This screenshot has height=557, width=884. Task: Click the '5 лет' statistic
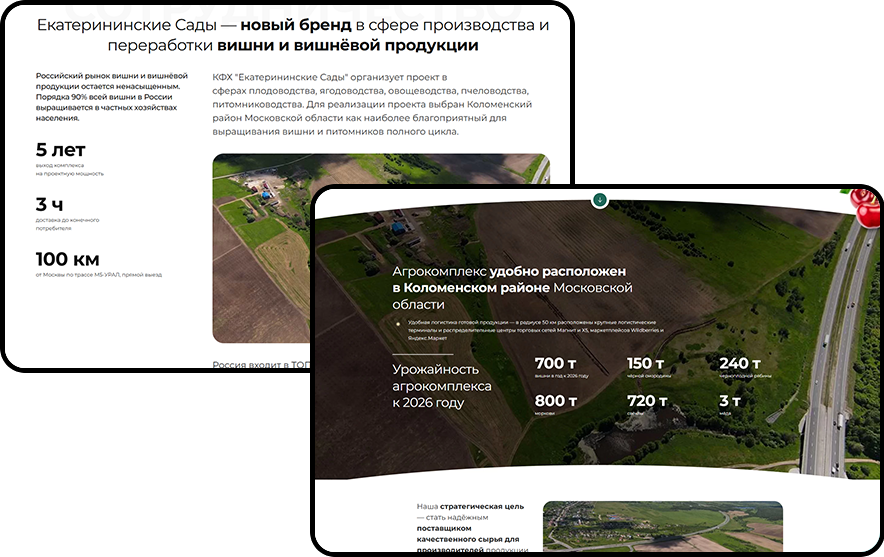pos(60,150)
